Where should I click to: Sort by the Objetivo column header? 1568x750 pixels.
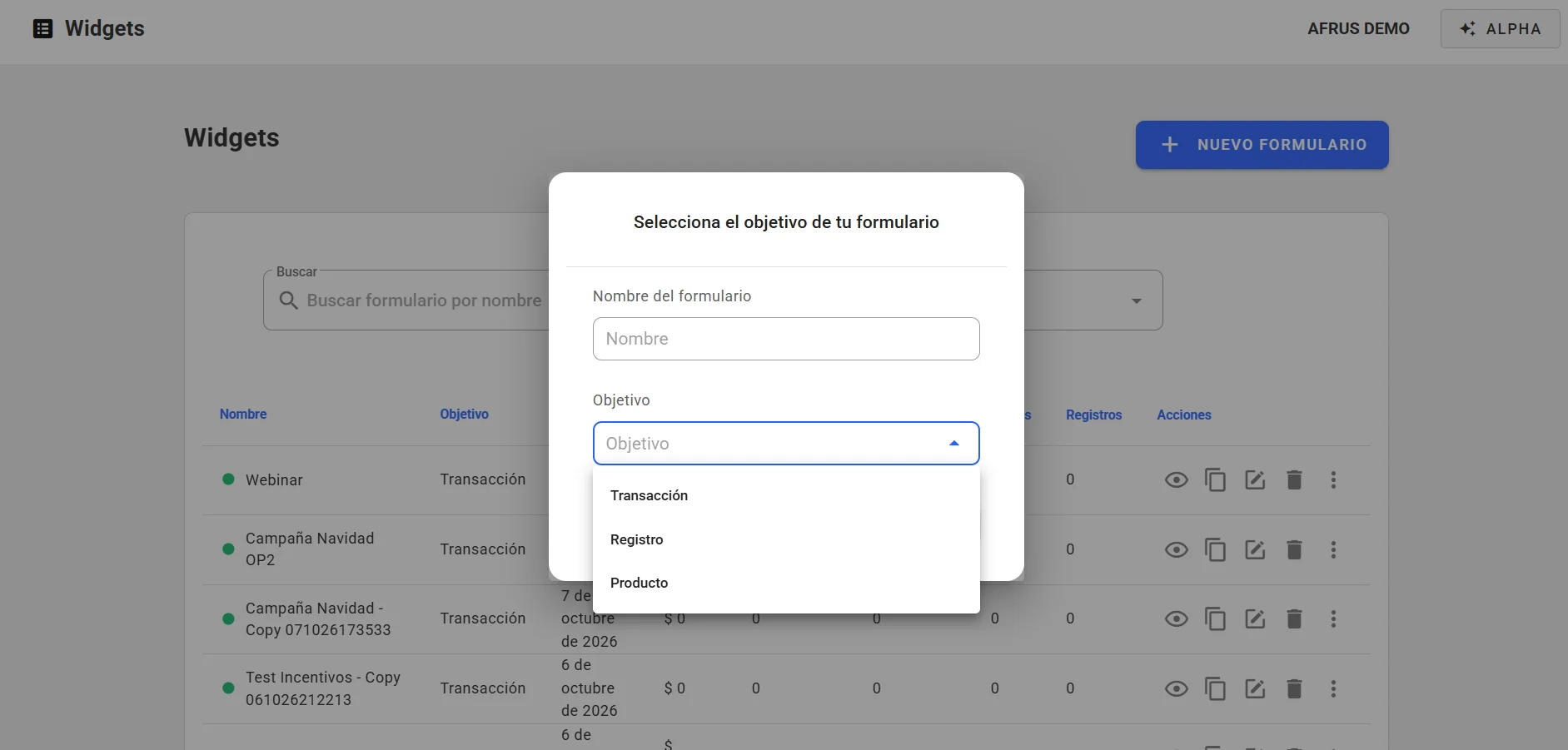tap(464, 414)
